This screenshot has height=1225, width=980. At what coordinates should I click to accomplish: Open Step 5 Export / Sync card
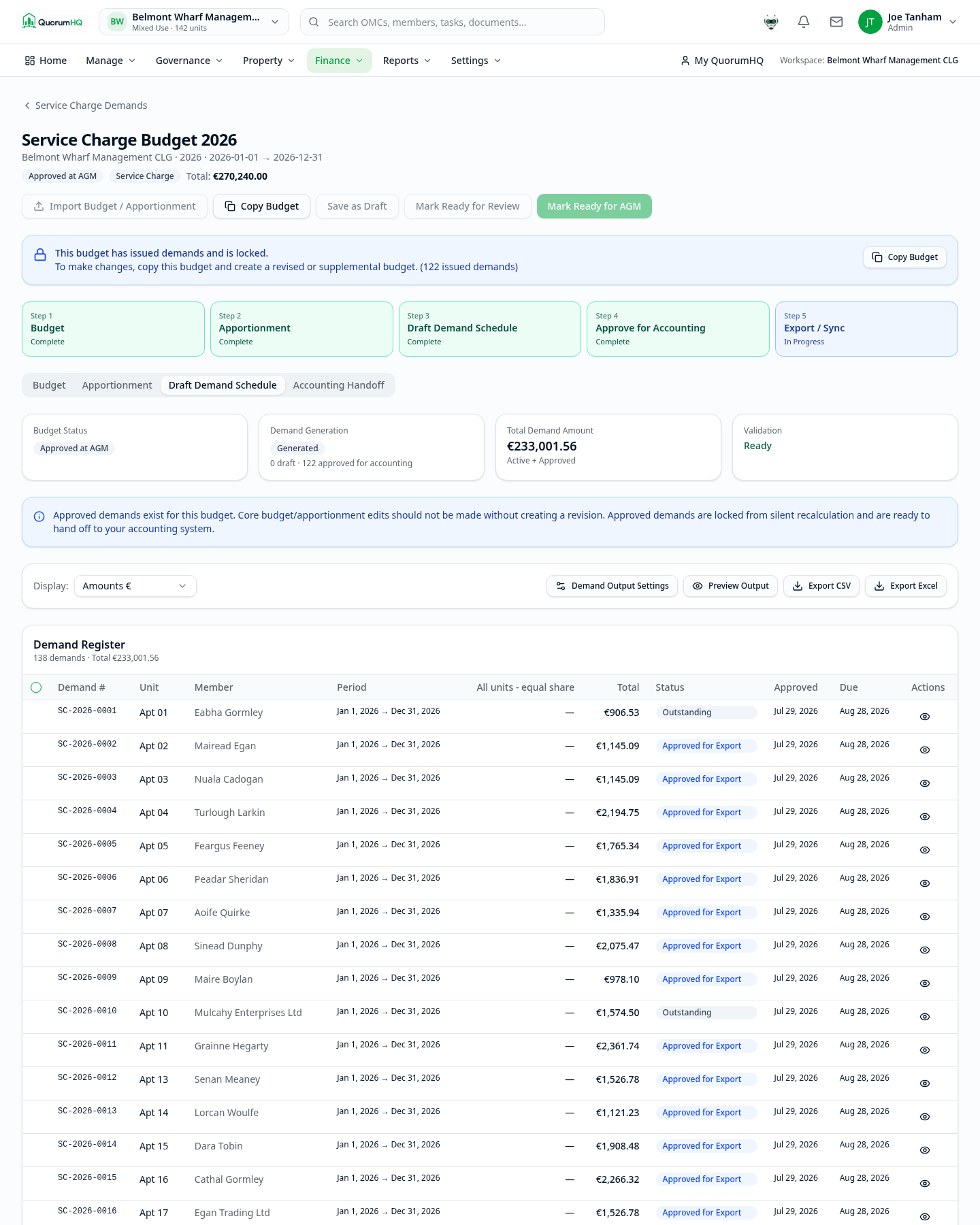pos(866,329)
